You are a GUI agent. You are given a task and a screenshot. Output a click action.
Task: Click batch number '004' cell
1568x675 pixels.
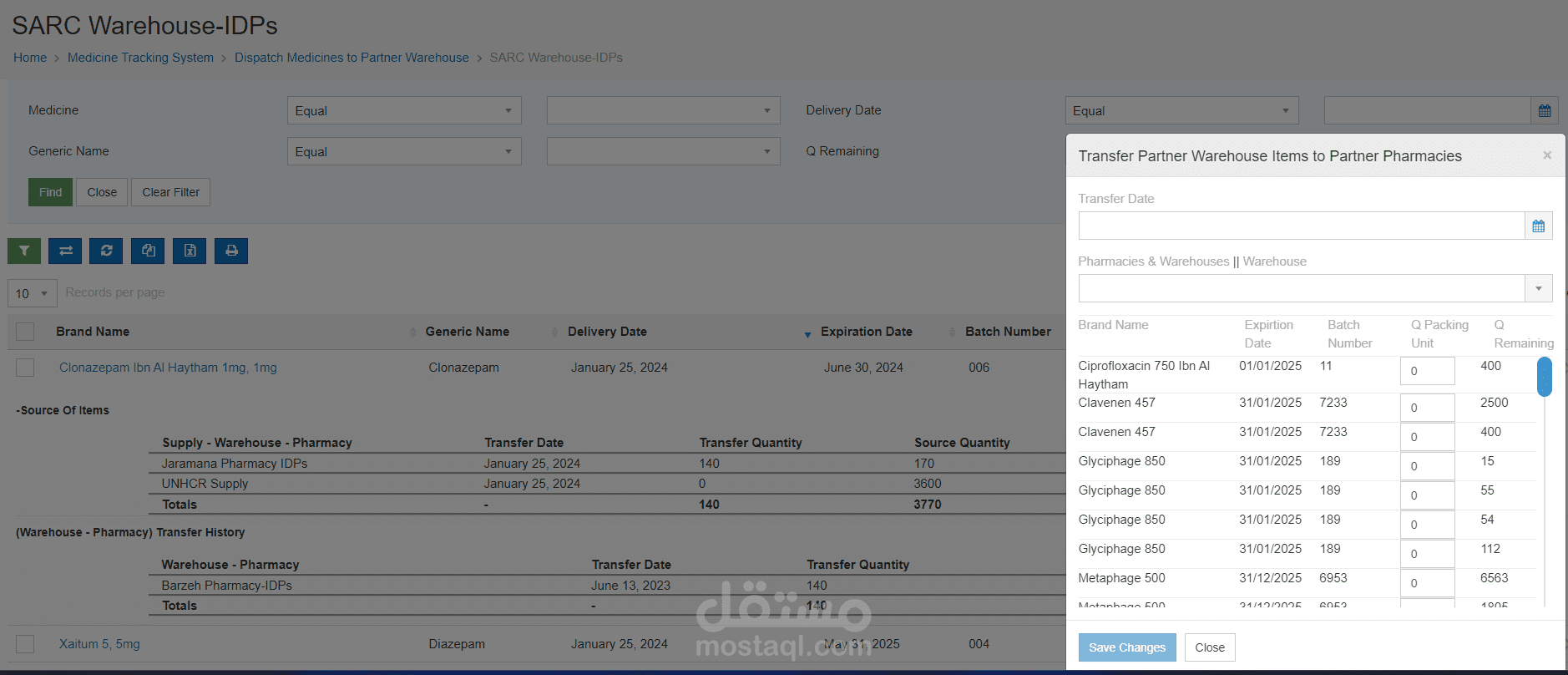point(979,644)
